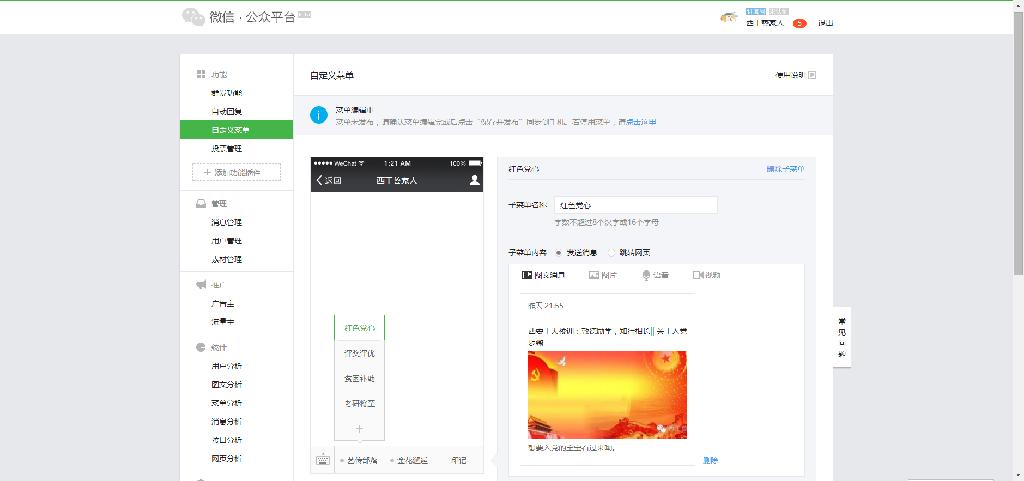Screen dimensions: 1024x481
Task: Click the blue delete-submenu link at top right
Action: [784, 169]
